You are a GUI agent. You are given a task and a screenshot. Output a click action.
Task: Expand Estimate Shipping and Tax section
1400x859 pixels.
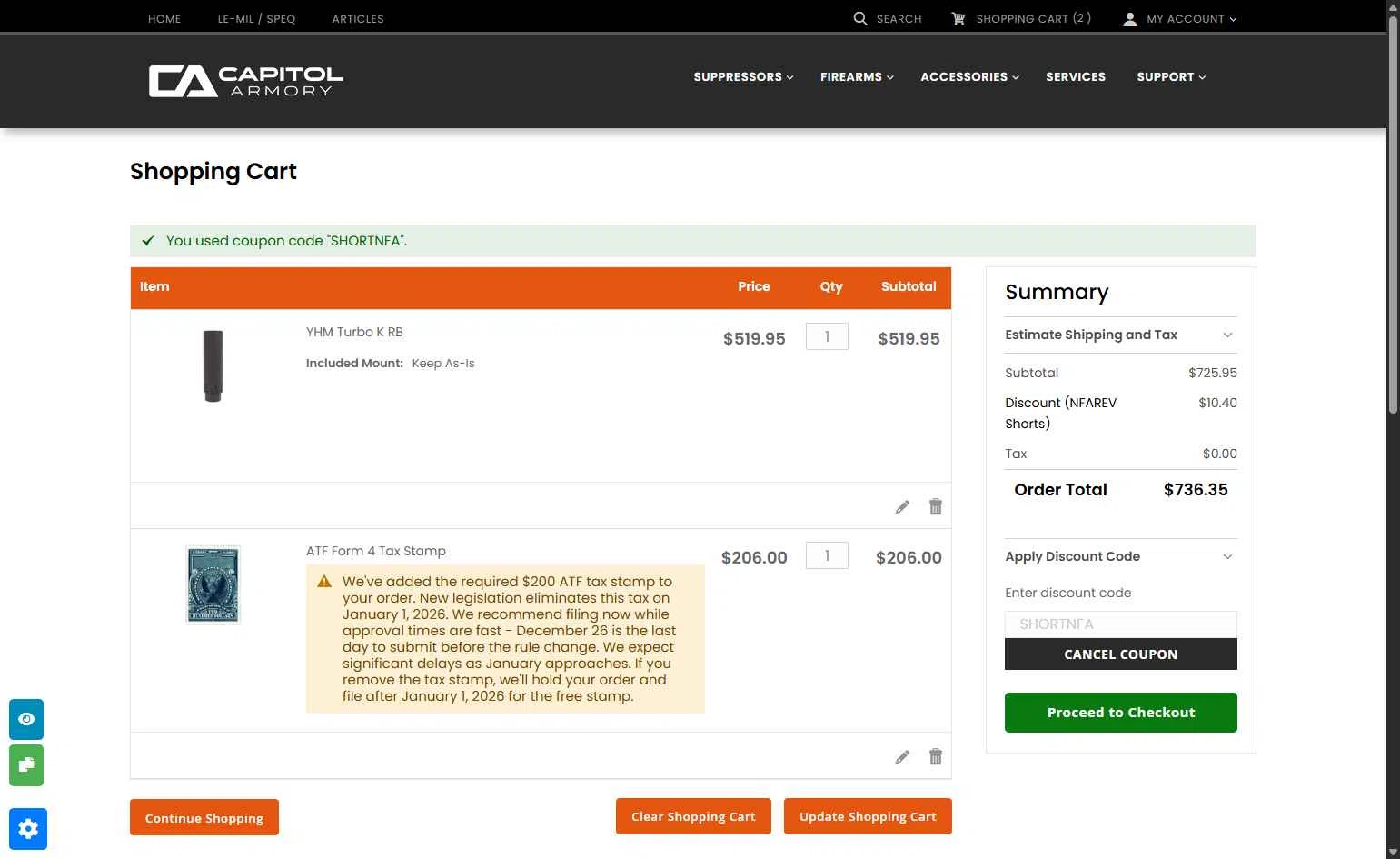point(1120,335)
